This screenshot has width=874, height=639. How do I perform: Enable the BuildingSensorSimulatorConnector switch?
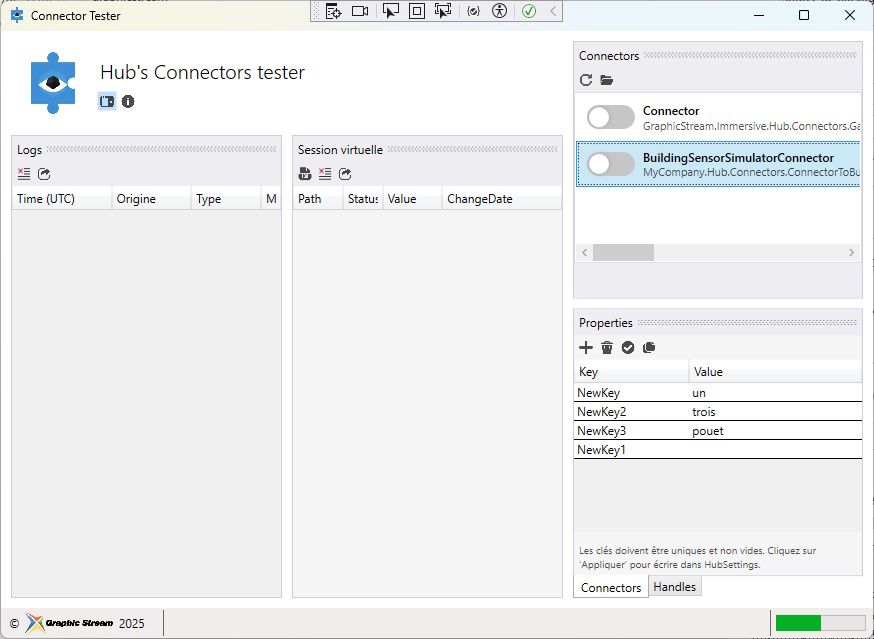point(611,164)
